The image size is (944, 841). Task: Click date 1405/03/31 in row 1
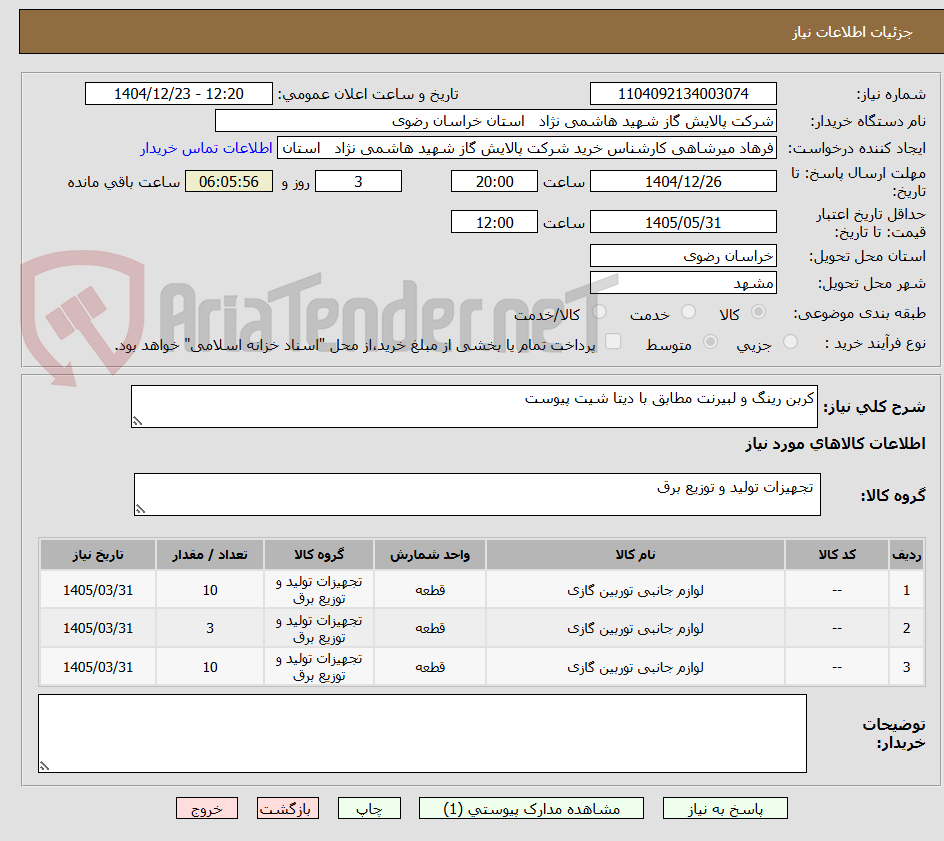click(x=98, y=591)
